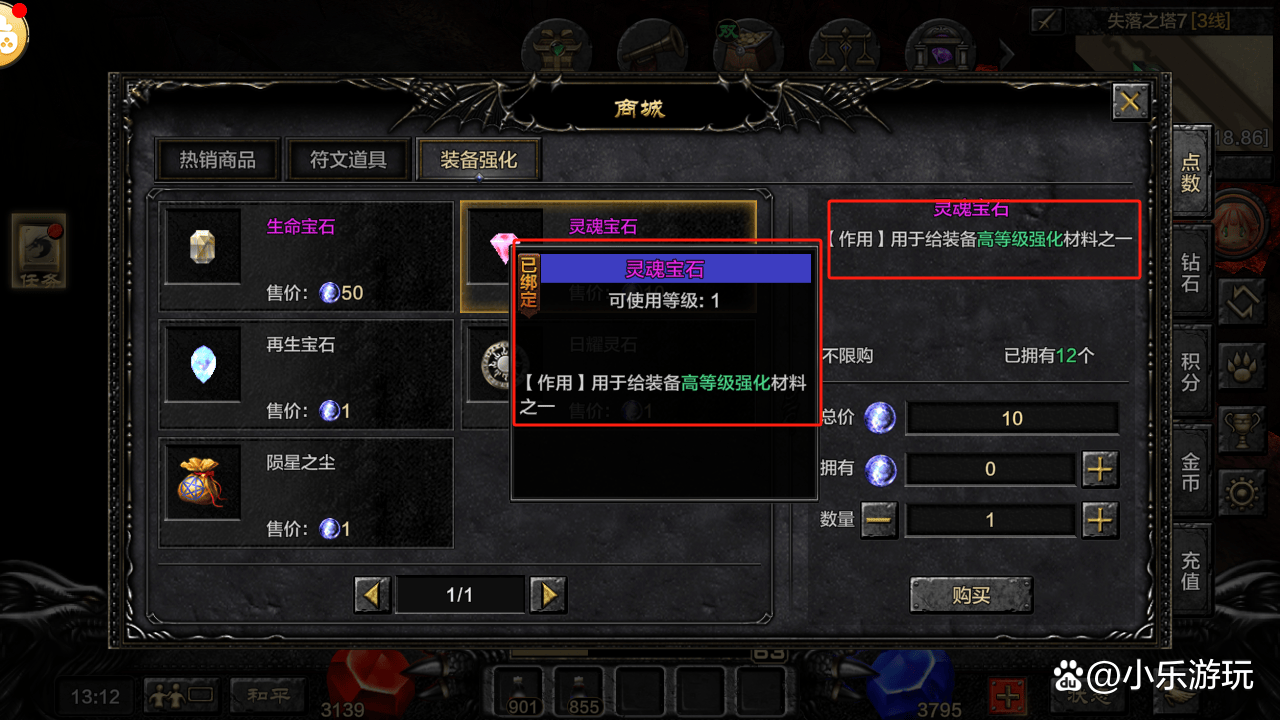Select the 再生宝石 crystal icon
The width and height of the screenshot is (1280, 720).
(x=203, y=364)
